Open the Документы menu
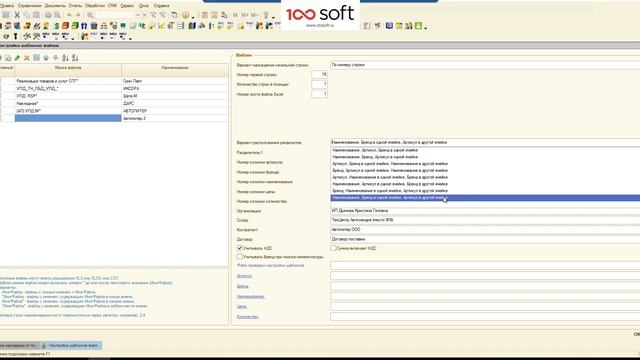The width and height of the screenshot is (640, 360). [55, 6]
